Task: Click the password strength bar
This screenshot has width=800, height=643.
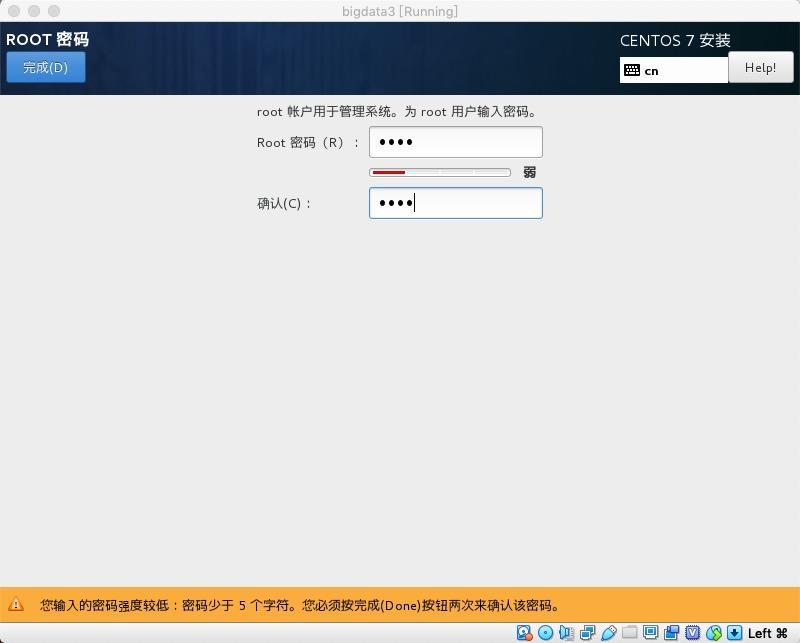Action: coord(440,172)
